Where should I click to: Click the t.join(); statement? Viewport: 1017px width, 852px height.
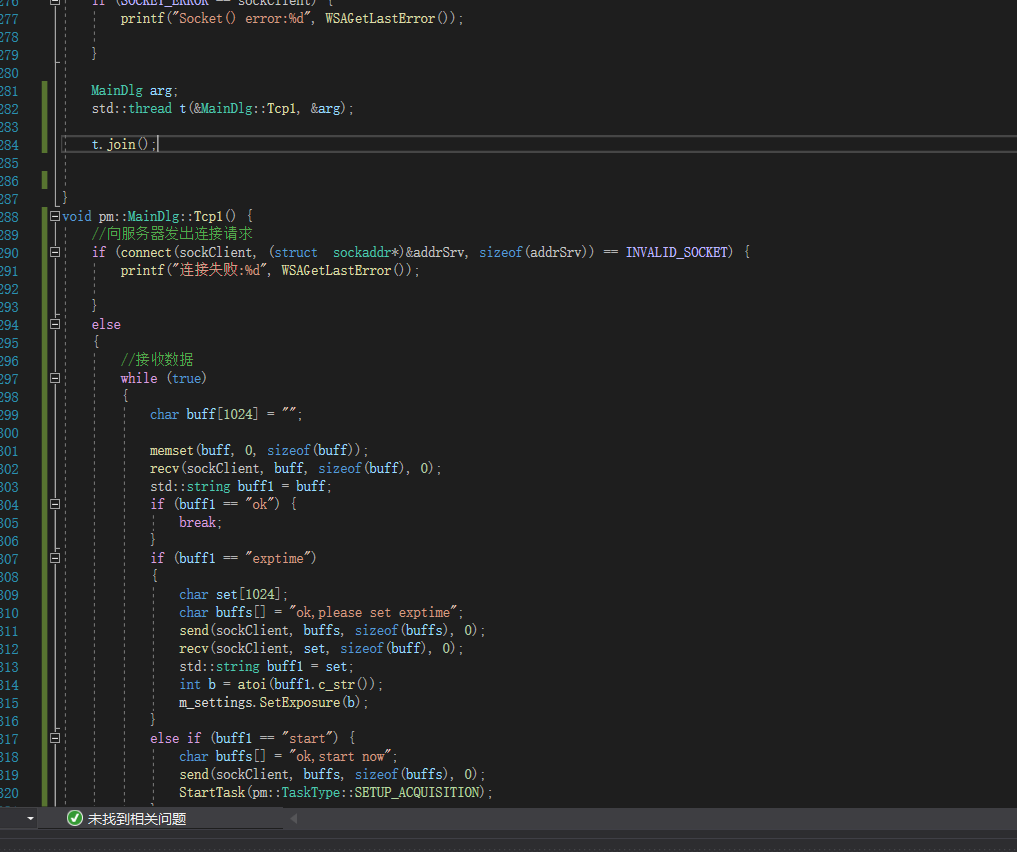tap(124, 145)
